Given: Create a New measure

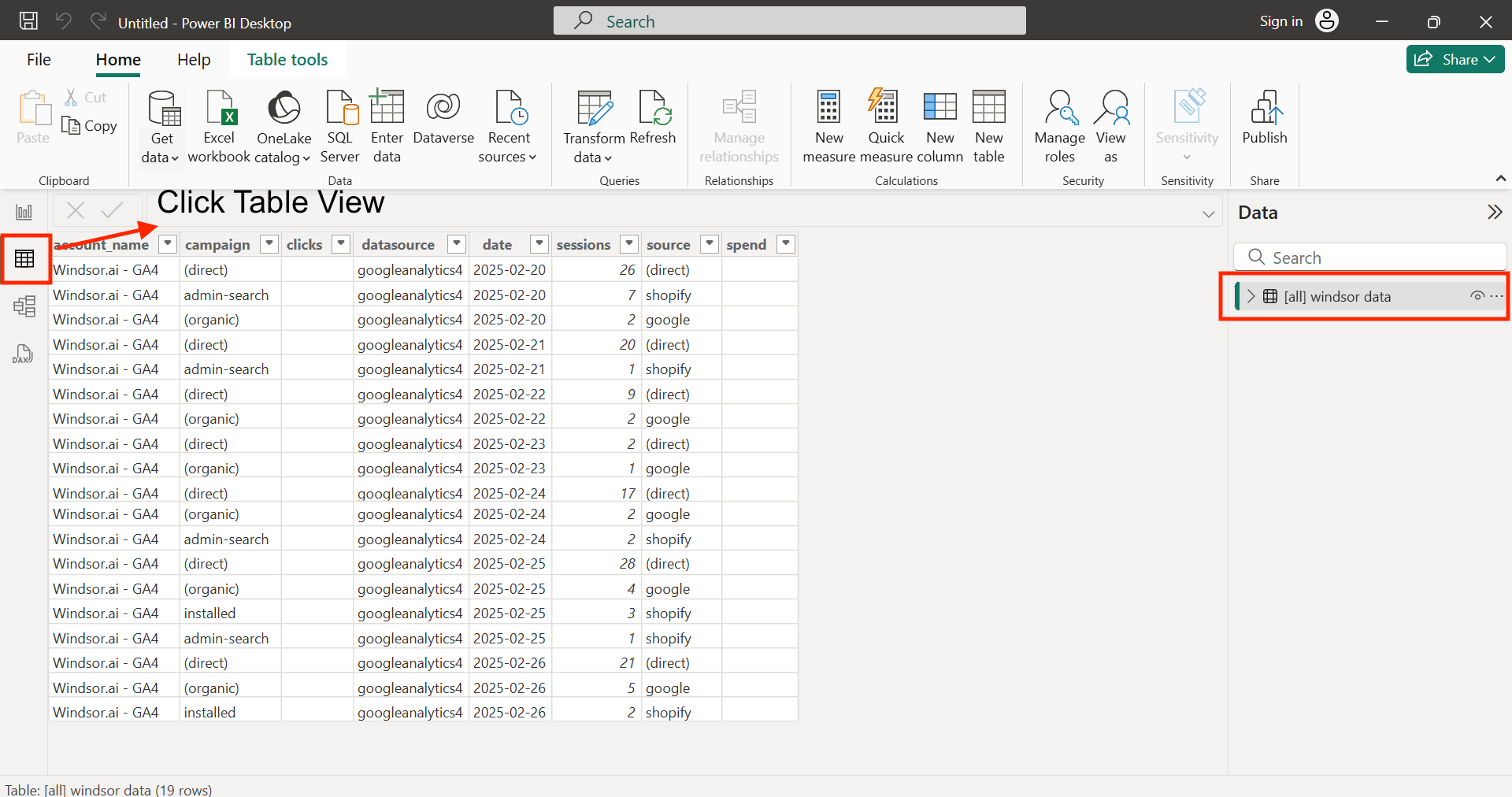Looking at the screenshot, I should click(828, 128).
